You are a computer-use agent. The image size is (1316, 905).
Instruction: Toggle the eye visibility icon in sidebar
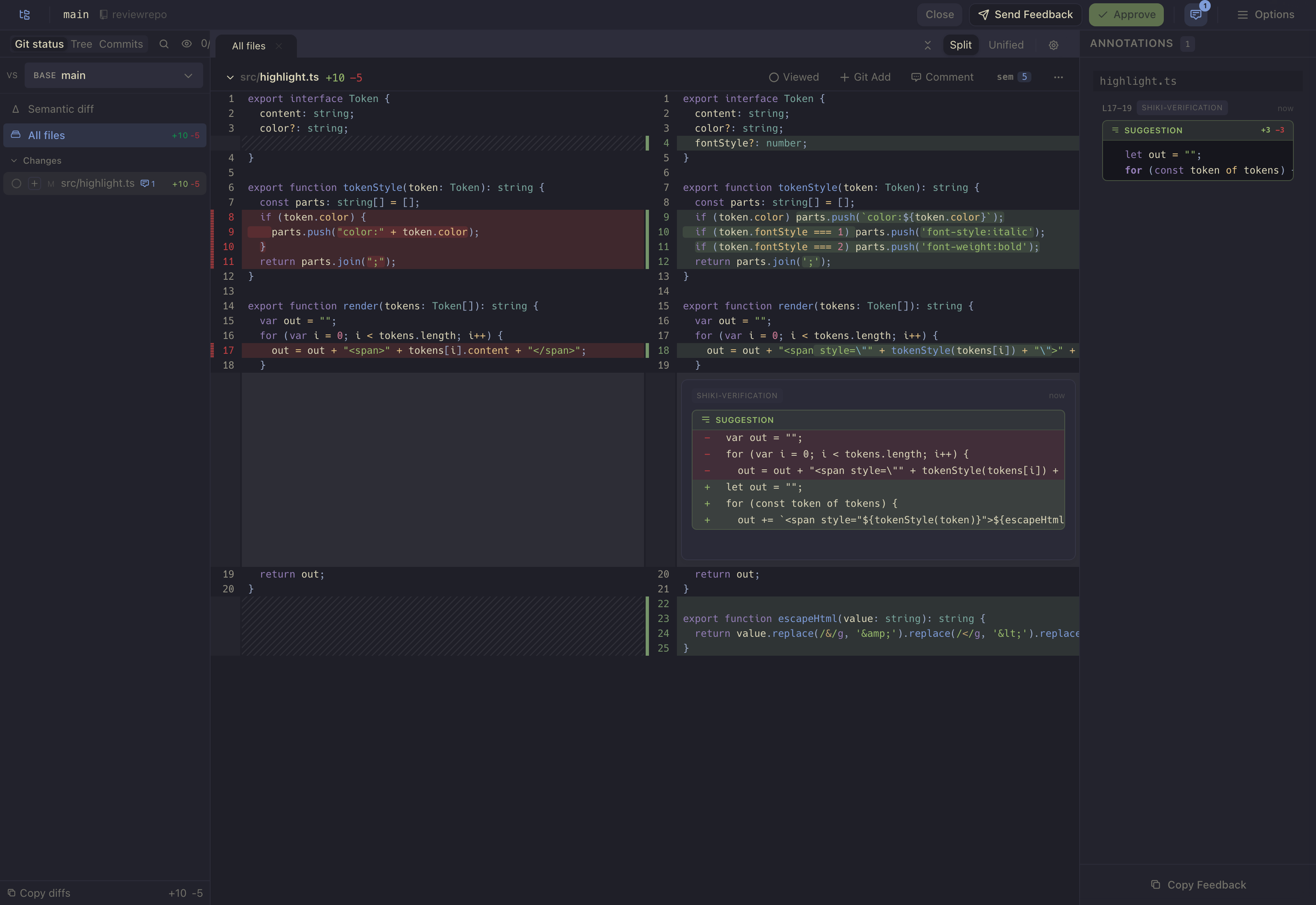[x=186, y=44]
